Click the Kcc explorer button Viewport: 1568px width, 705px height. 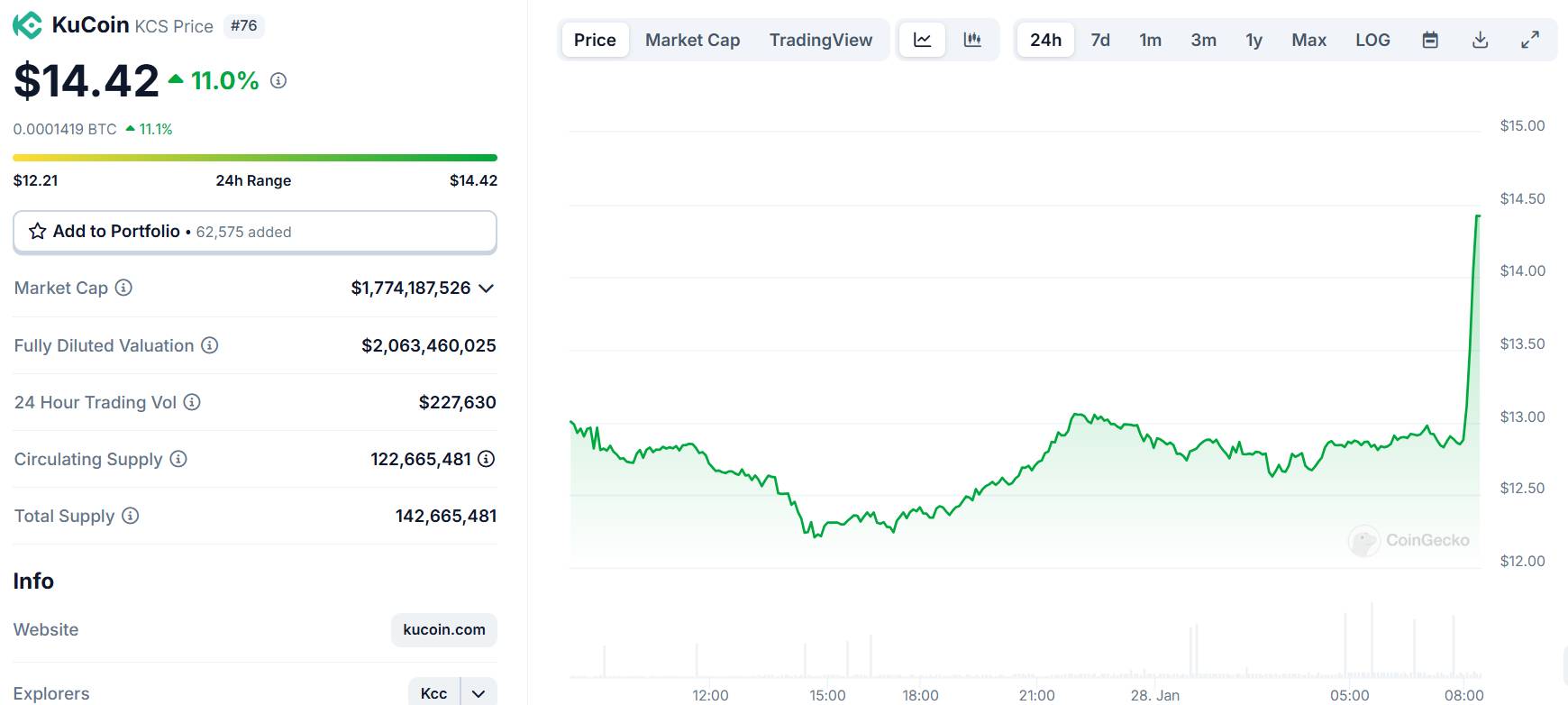tap(434, 693)
